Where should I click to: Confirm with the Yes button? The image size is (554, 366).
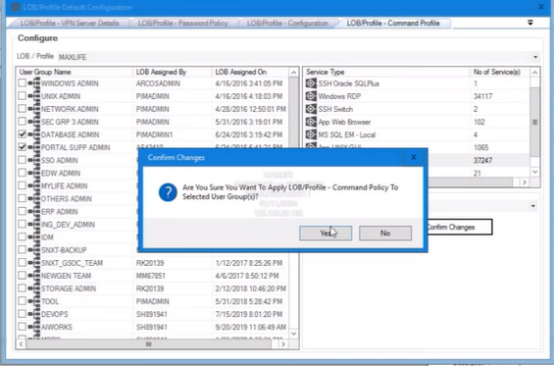pos(325,233)
